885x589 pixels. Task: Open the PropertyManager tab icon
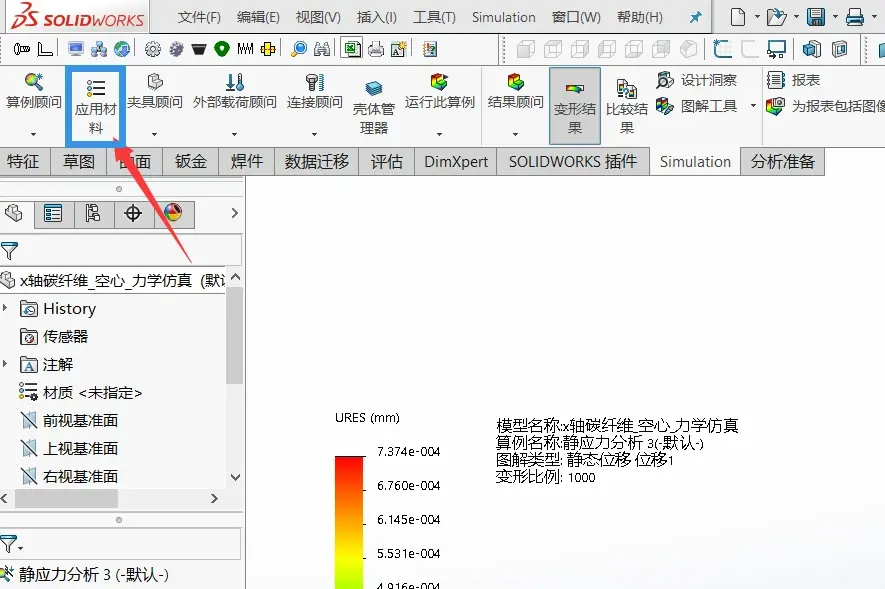[x=54, y=214]
